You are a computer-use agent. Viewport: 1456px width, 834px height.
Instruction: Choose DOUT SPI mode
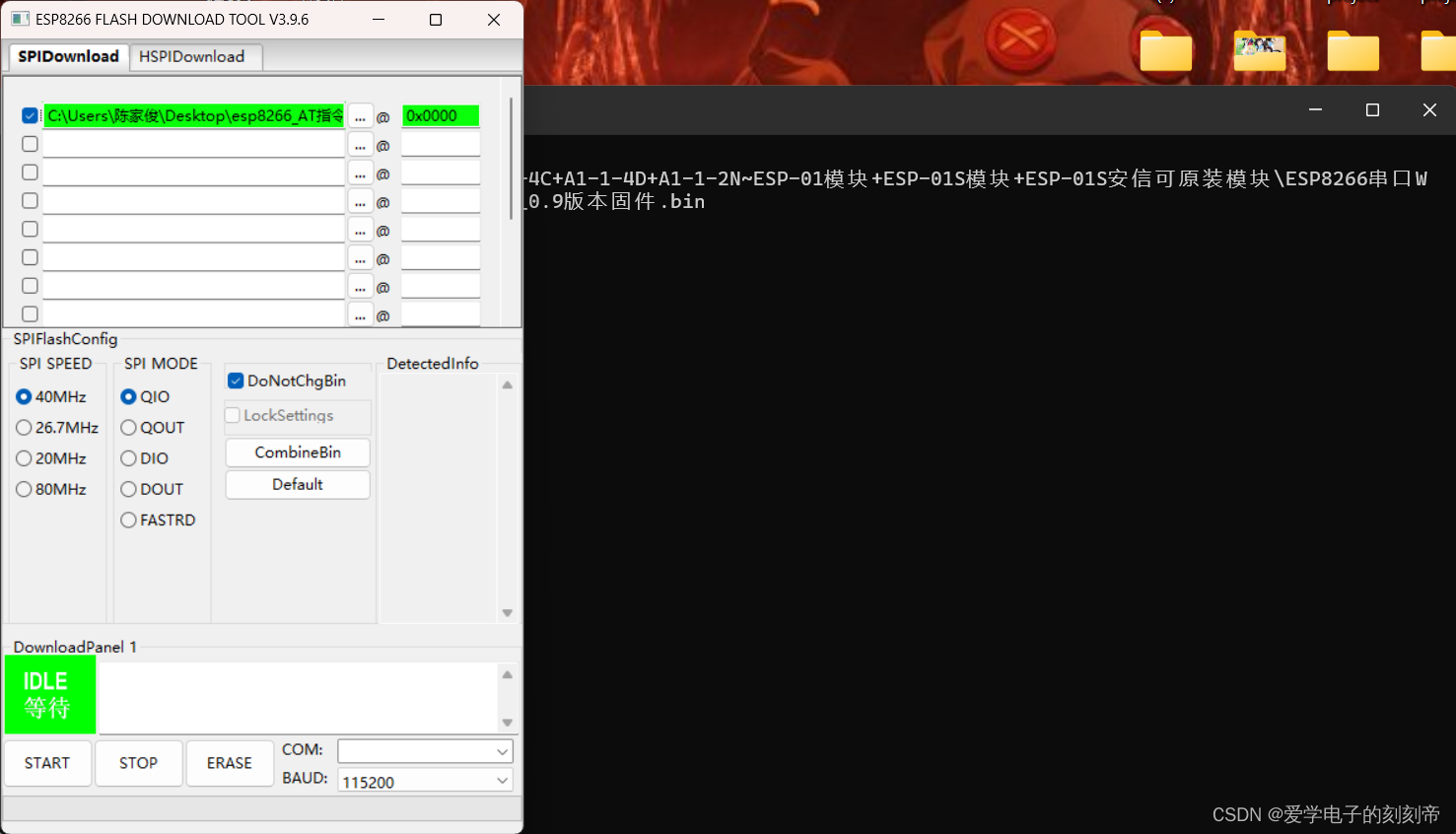[x=152, y=489]
